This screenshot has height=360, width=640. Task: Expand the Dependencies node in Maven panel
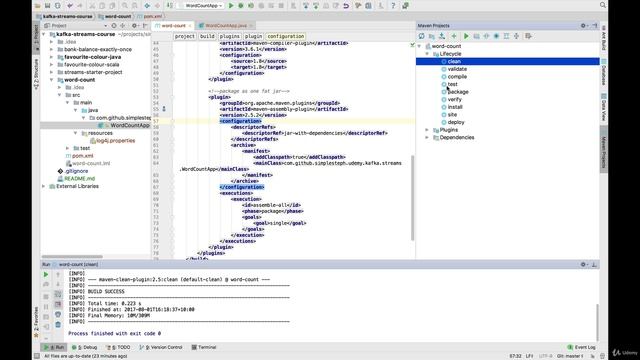427,138
